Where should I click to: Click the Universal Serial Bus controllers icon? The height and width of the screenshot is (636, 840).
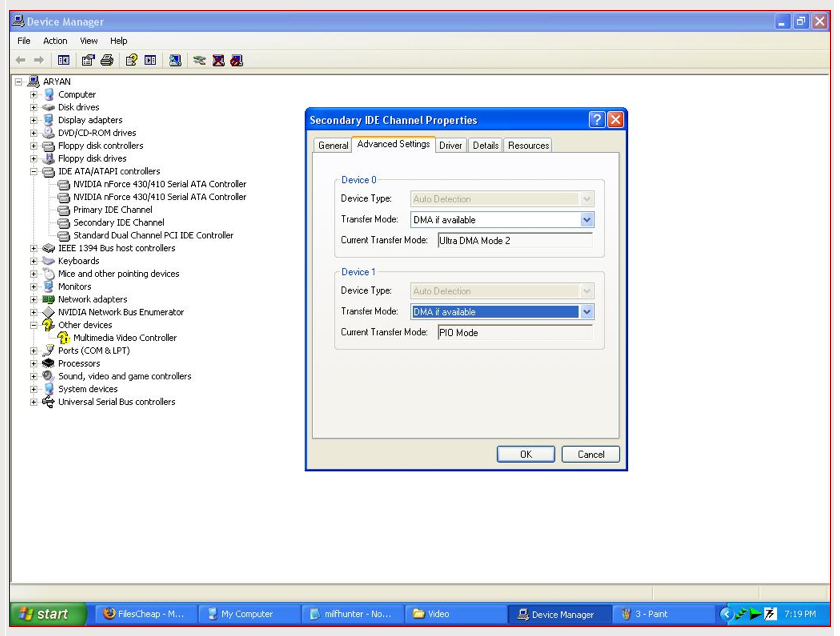pyautogui.click(x=49, y=402)
